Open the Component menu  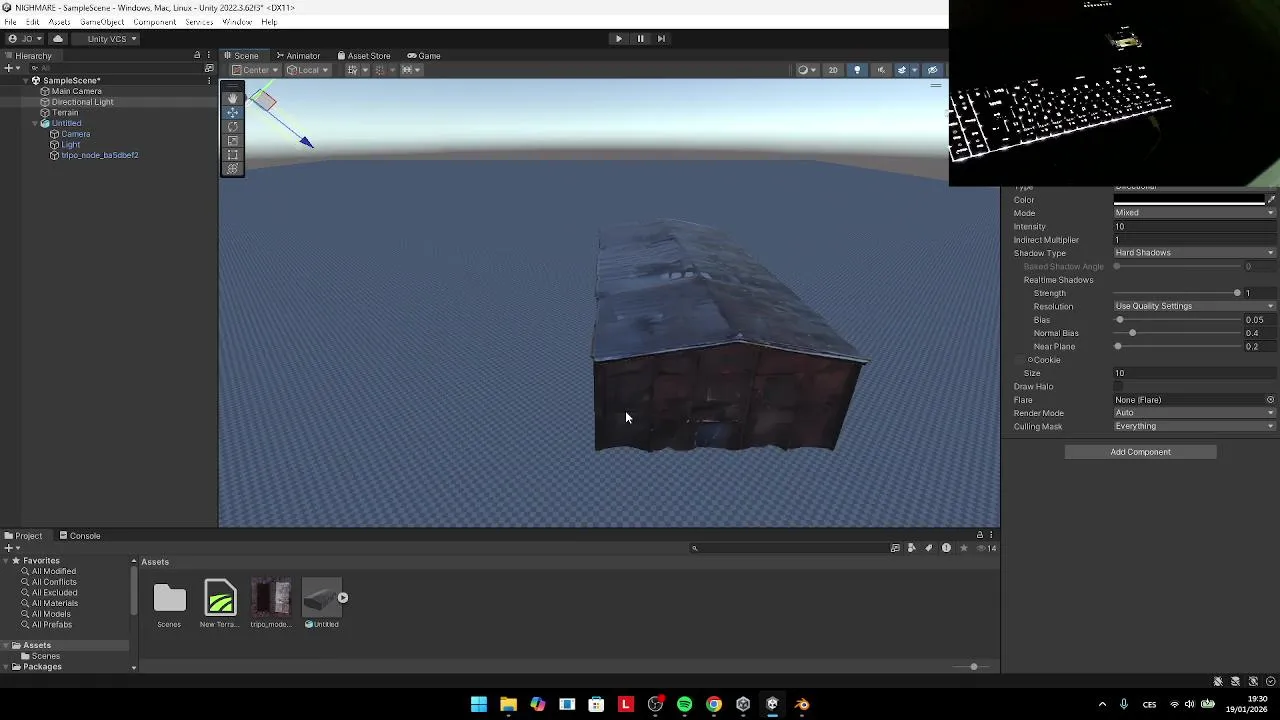tap(155, 22)
